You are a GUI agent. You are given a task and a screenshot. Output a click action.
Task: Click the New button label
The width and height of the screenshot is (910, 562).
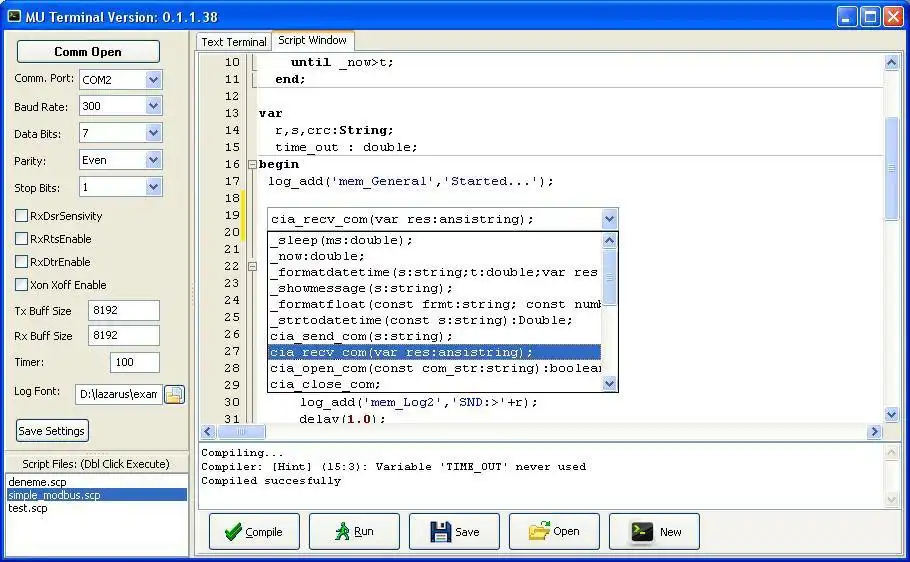click(x=670, y=532)
